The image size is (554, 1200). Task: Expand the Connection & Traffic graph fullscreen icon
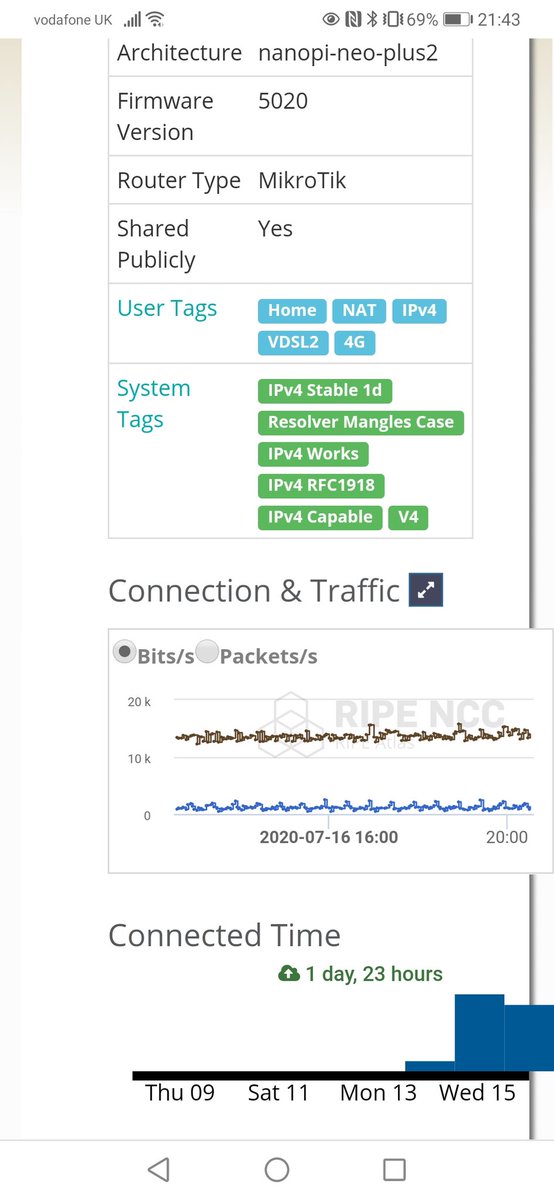427,590
